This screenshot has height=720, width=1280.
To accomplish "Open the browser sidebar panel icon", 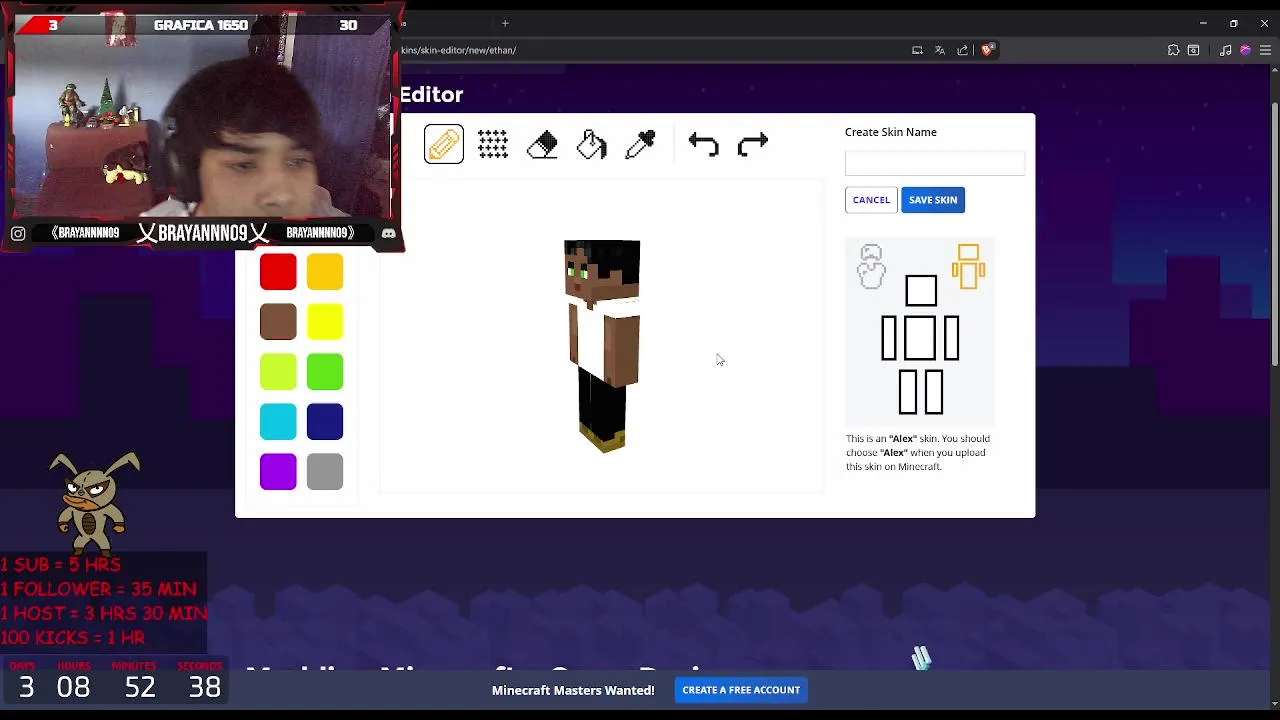I will (x=1194, y=50).
